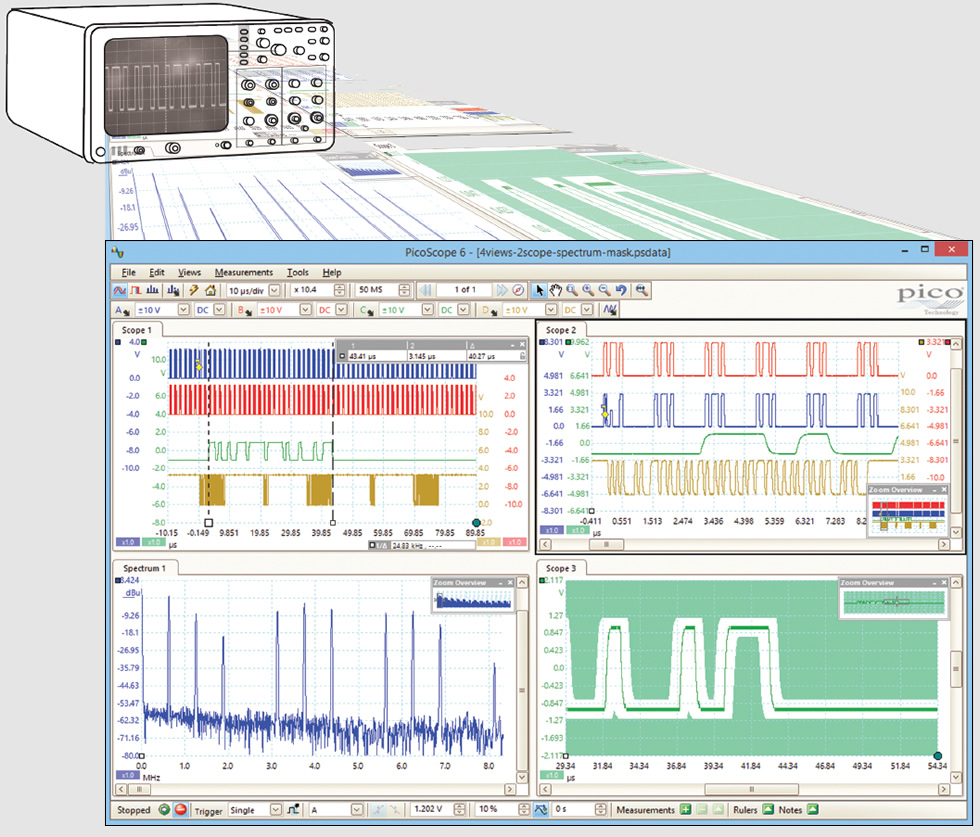Open the Tools menu

point(298,273)
